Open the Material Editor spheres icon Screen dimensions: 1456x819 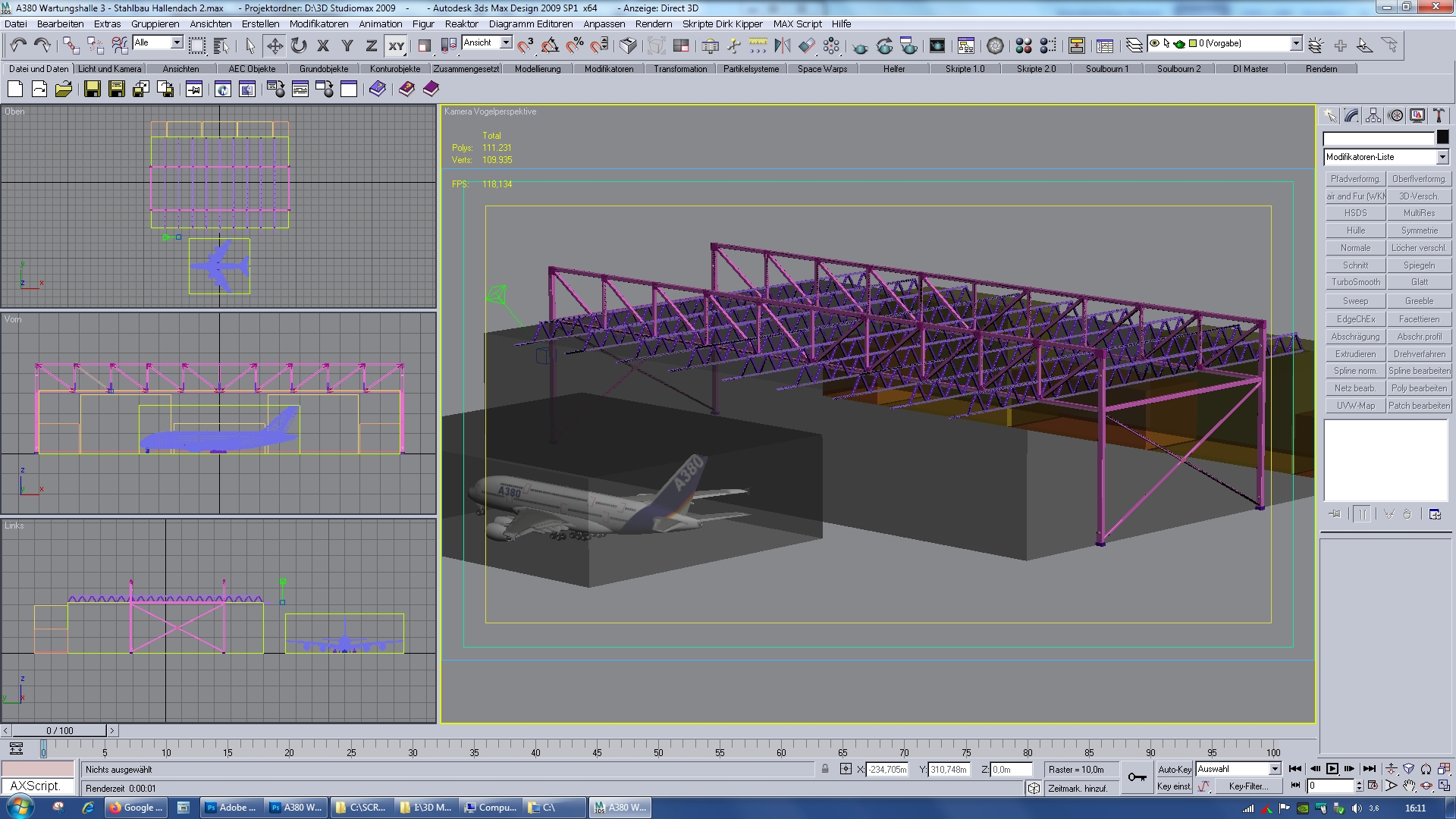coord(1023,46)
